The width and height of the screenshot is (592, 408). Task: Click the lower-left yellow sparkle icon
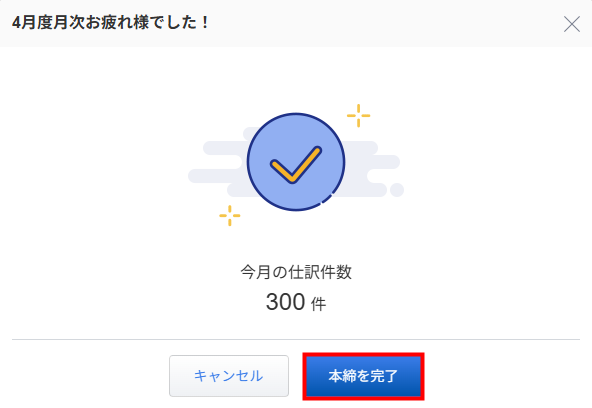(x=230, y=216)
